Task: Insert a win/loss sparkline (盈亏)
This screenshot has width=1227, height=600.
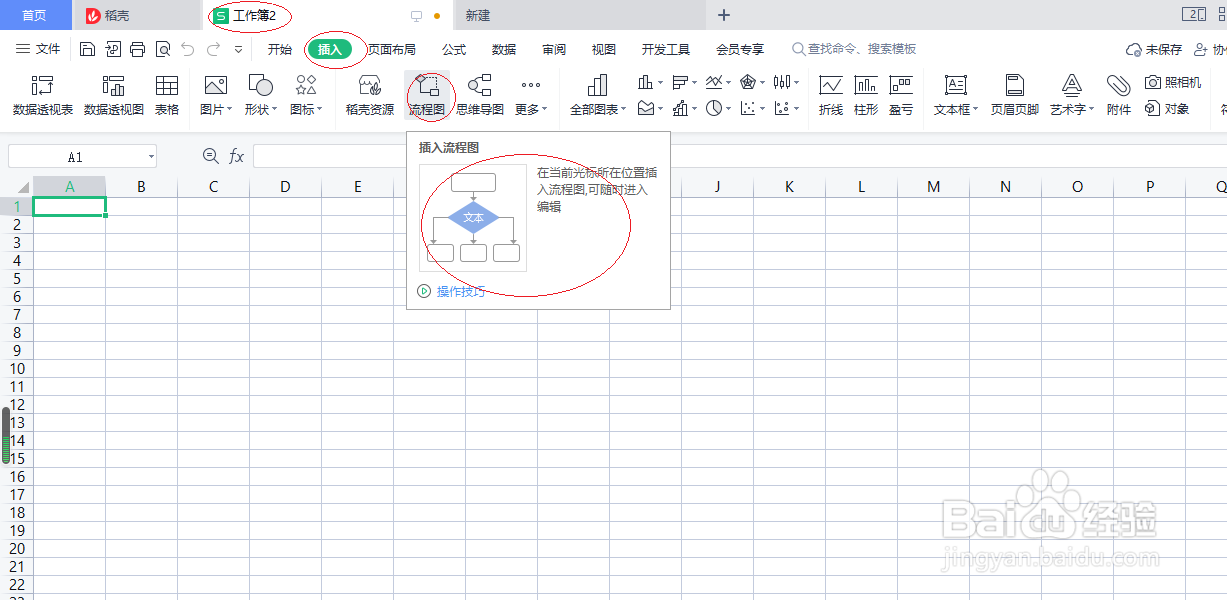Action: [901, 95]
